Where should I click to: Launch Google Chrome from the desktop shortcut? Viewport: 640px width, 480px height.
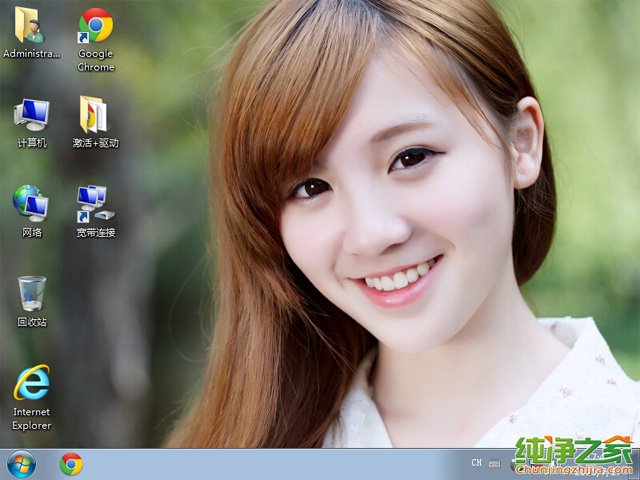pyautogui.click(x=95, y=25)
